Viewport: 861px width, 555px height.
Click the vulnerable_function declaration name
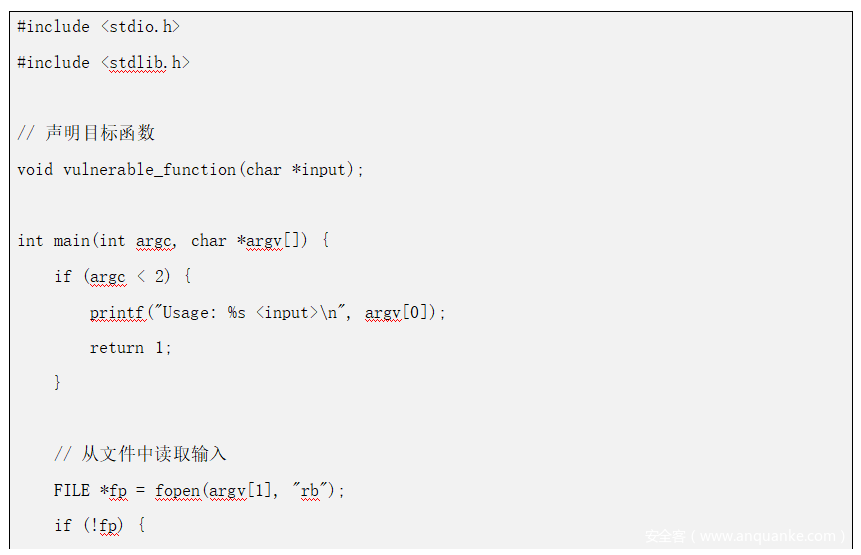point(150,170)
